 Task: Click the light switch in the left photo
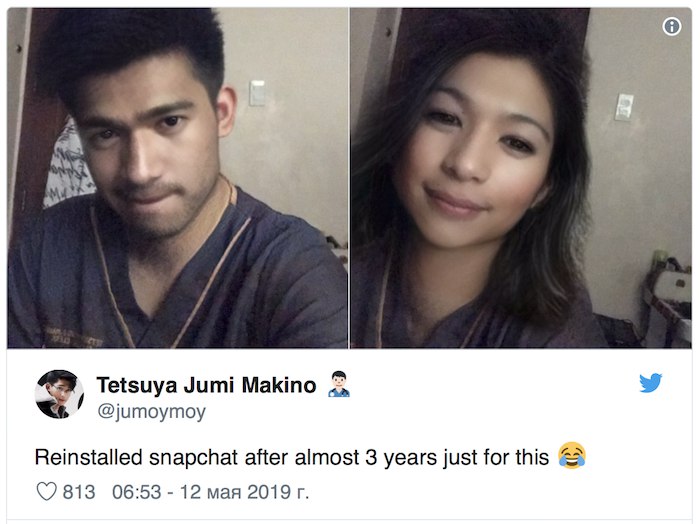point(257,93)
